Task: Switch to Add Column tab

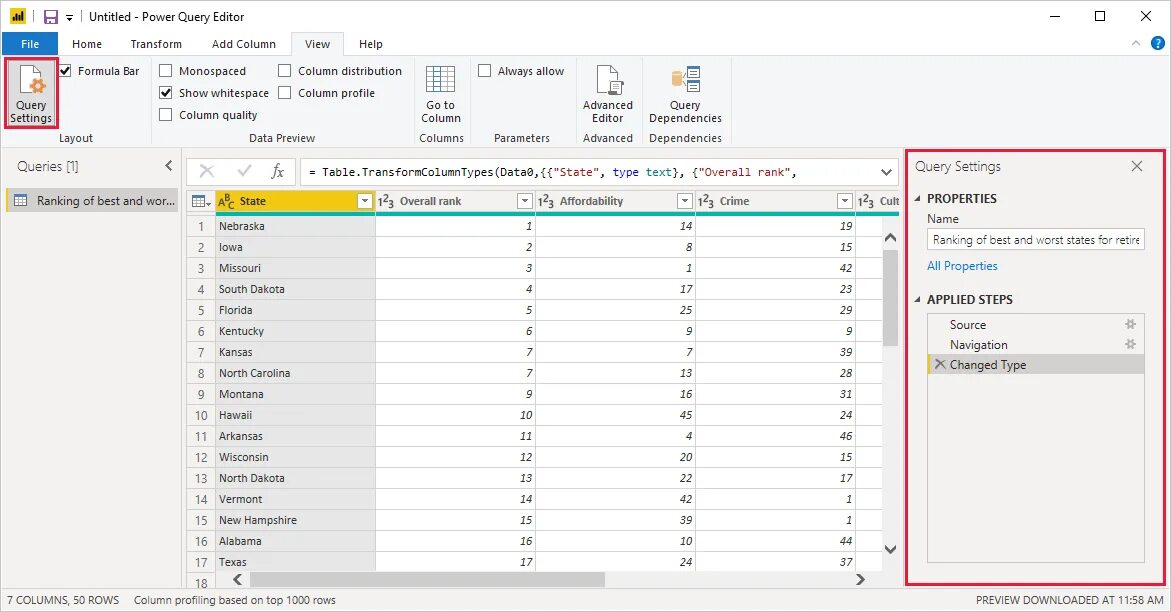Action: pyautogui.click(x=243, y=44)
